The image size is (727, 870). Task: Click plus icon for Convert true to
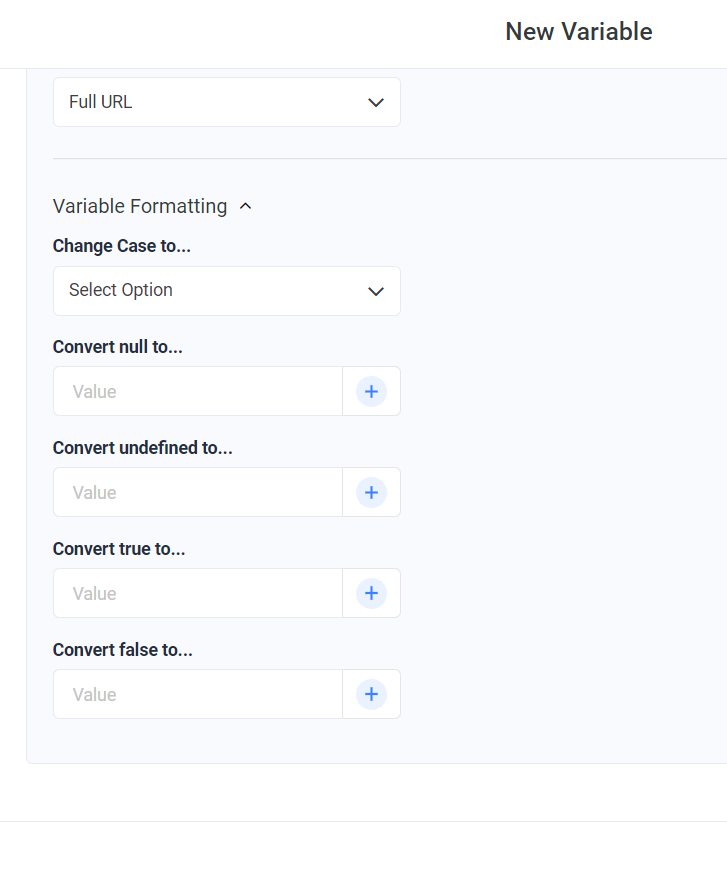371,593
